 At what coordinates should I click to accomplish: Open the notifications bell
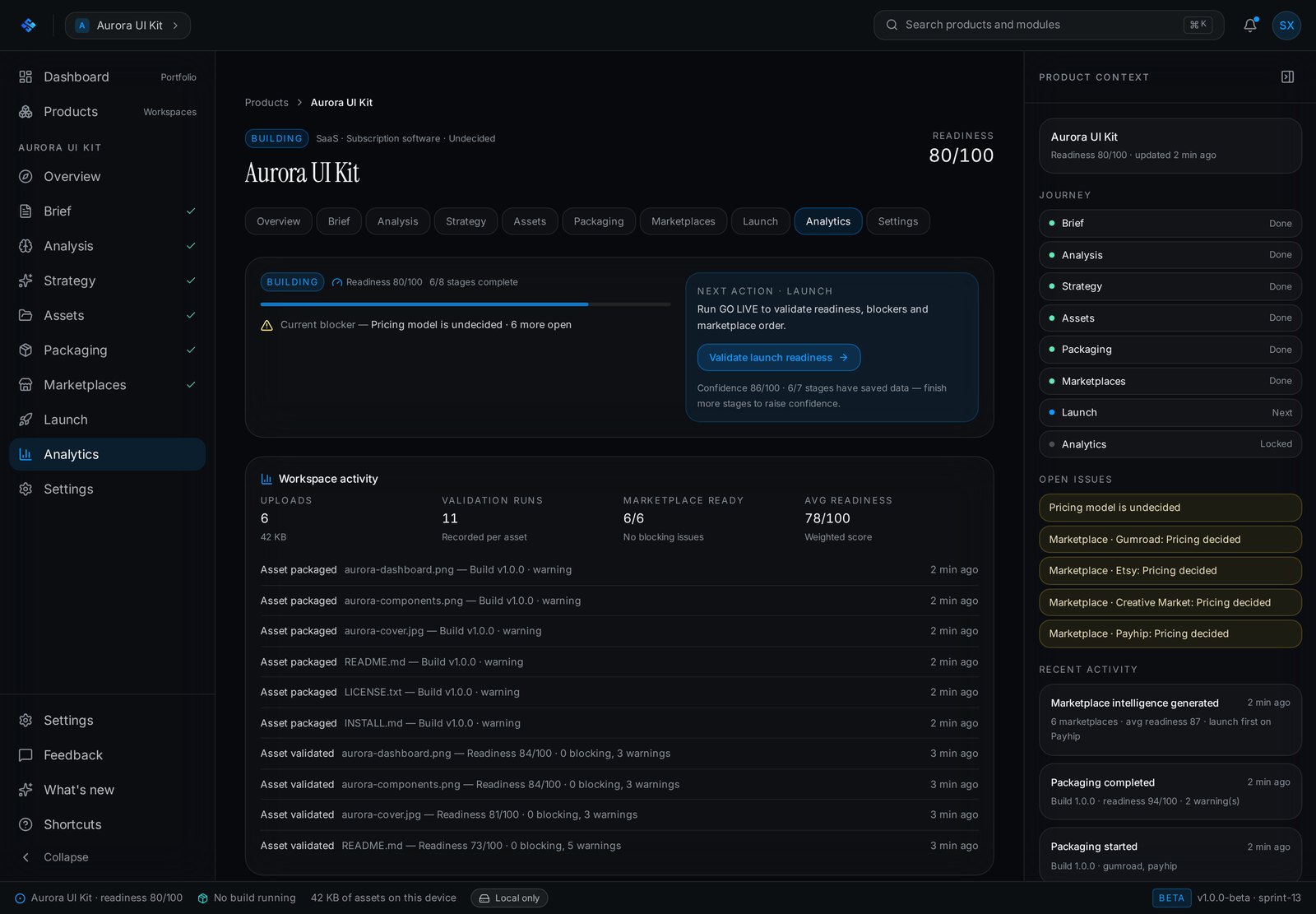click(x=1249, y=25)
